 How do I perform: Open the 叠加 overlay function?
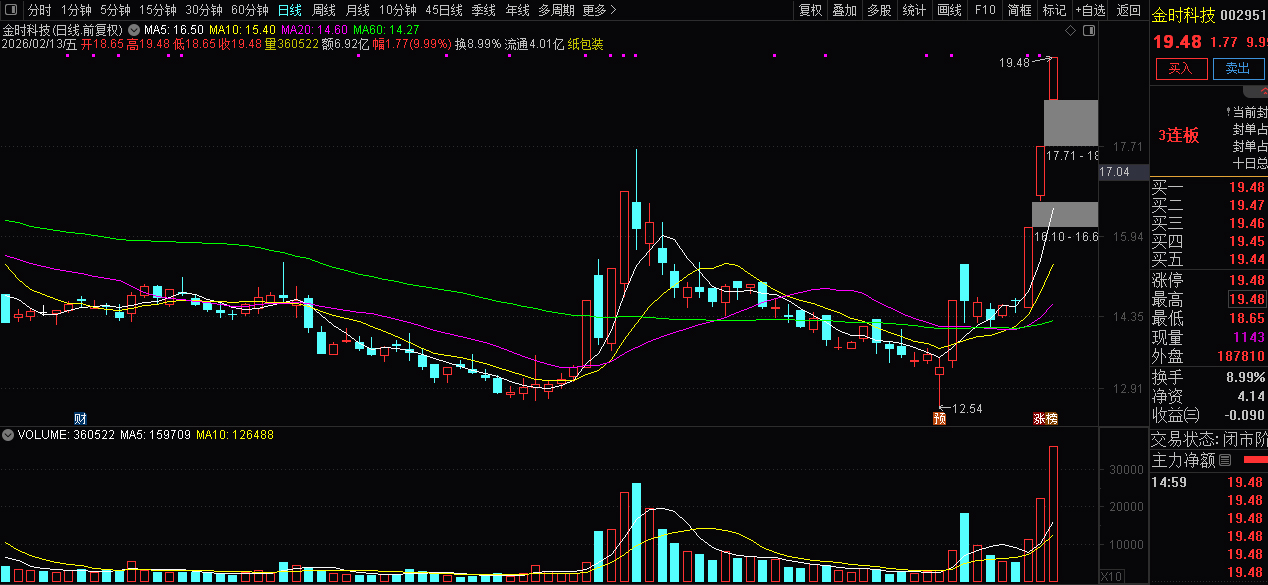[843, 10]
